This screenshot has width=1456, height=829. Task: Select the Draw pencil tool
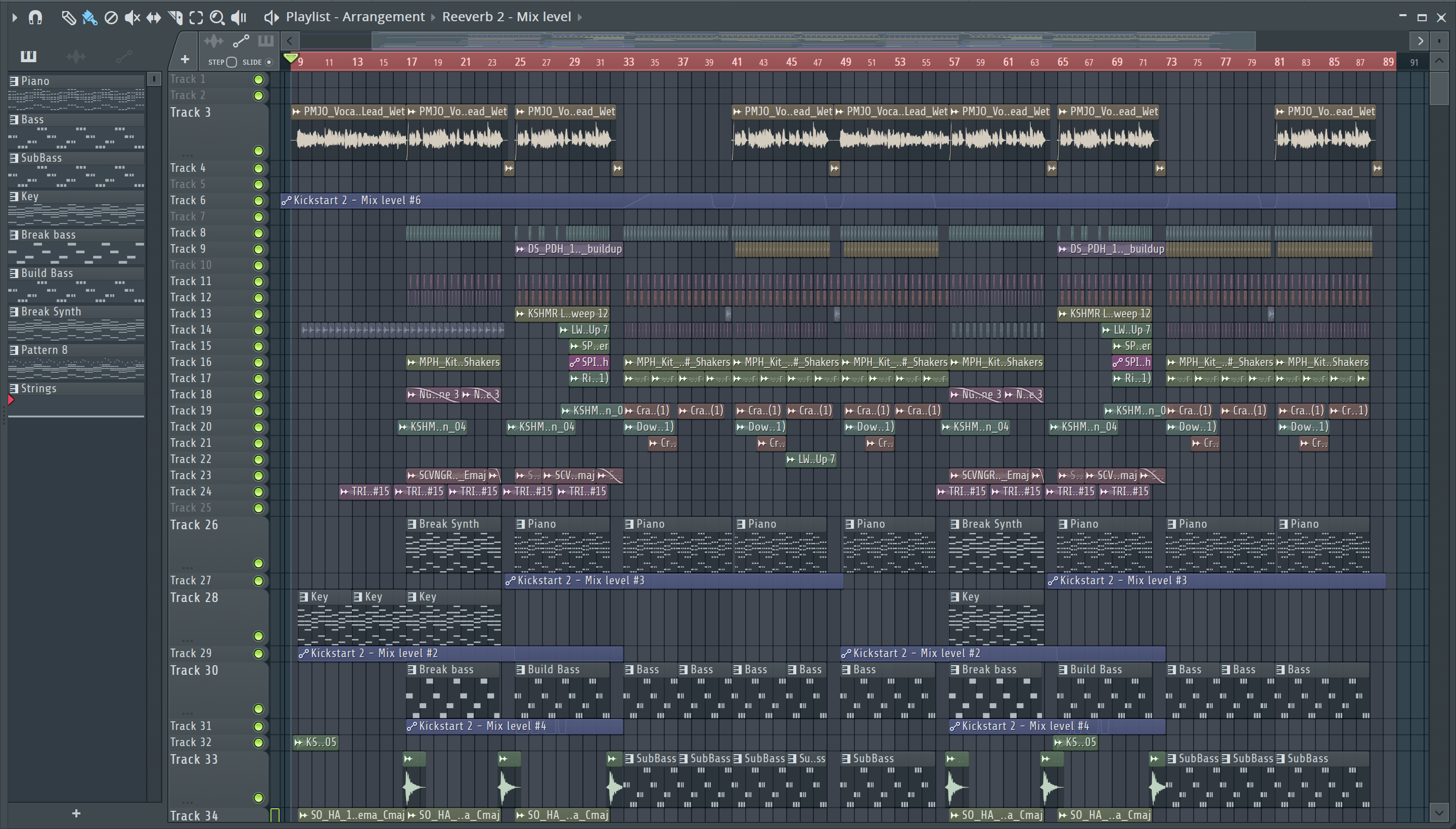[x=68, y=18]
